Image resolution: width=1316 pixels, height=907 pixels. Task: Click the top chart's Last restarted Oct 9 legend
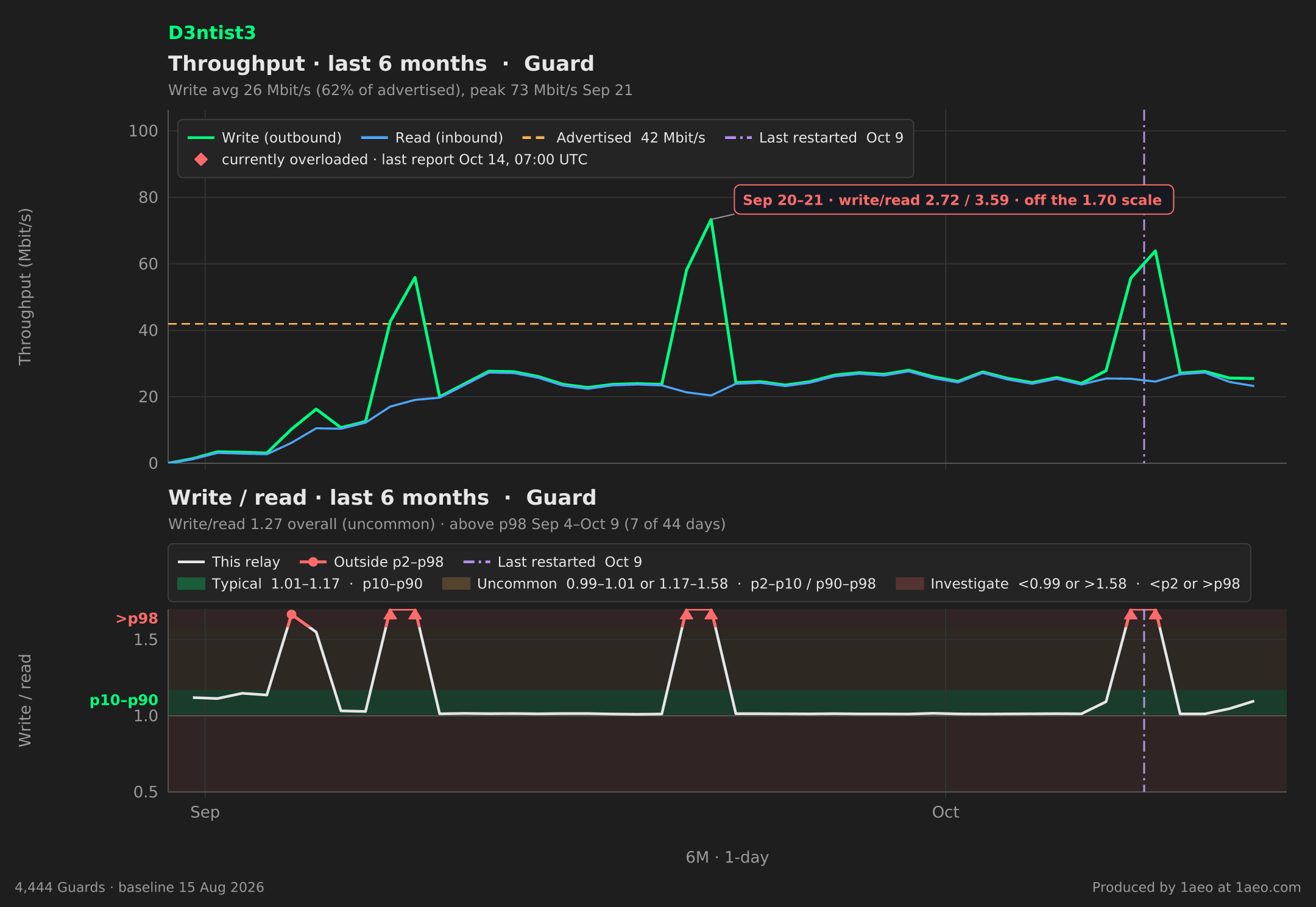click(x=814, y=138)
